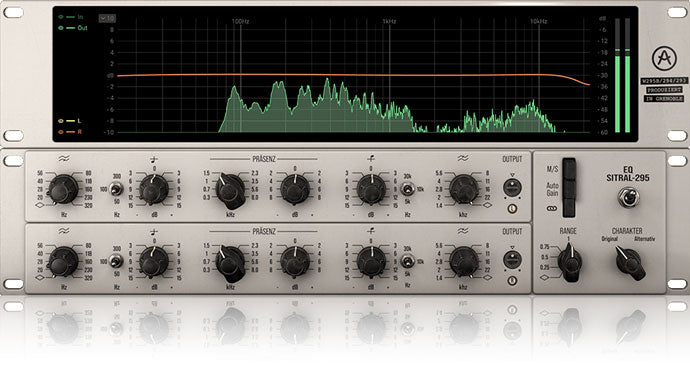Screen dimensions: 690x368
Task: Click the right output level meter
Action: click(627, 75)
